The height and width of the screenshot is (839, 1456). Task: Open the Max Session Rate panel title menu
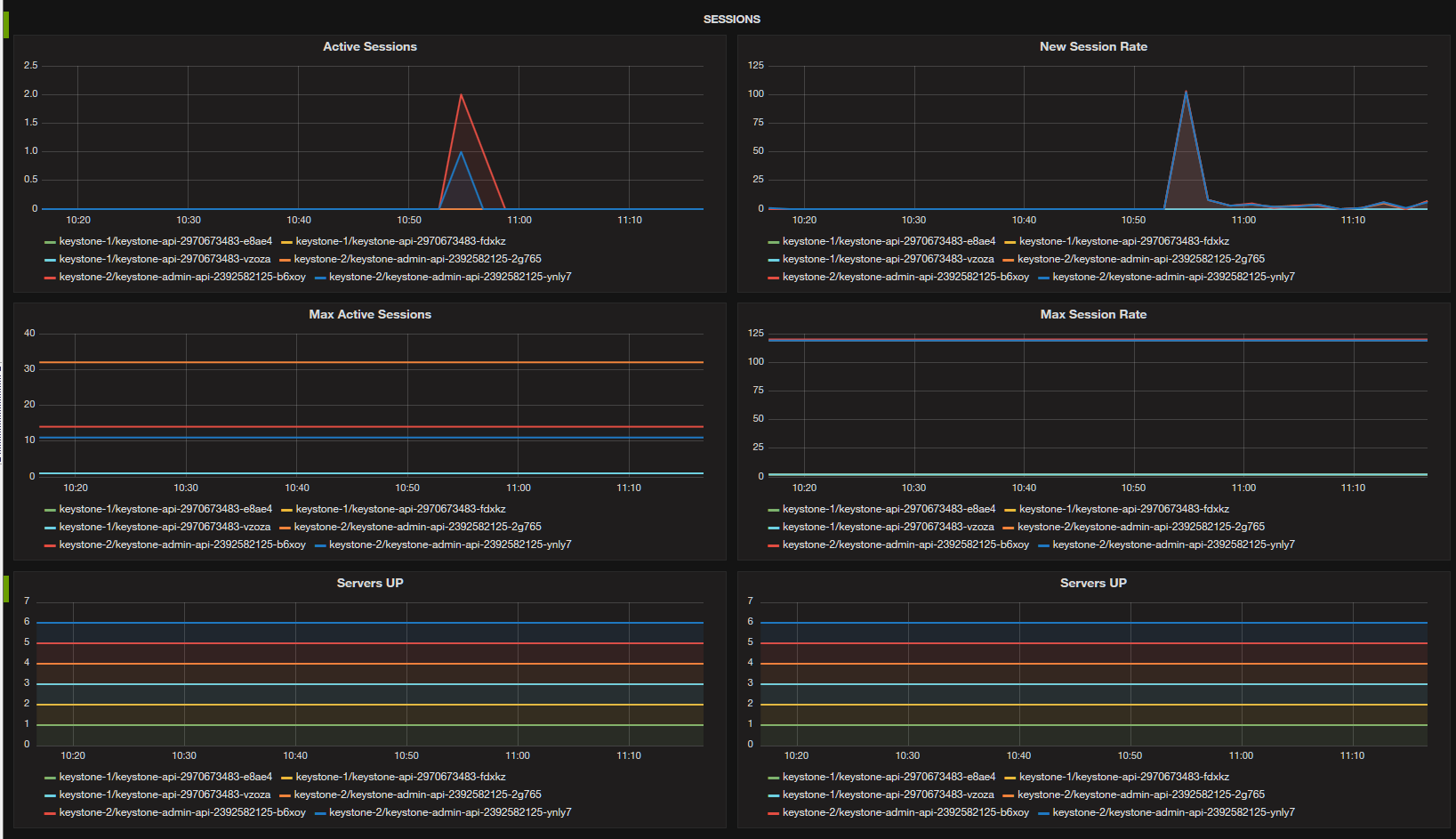point(1093,314)
